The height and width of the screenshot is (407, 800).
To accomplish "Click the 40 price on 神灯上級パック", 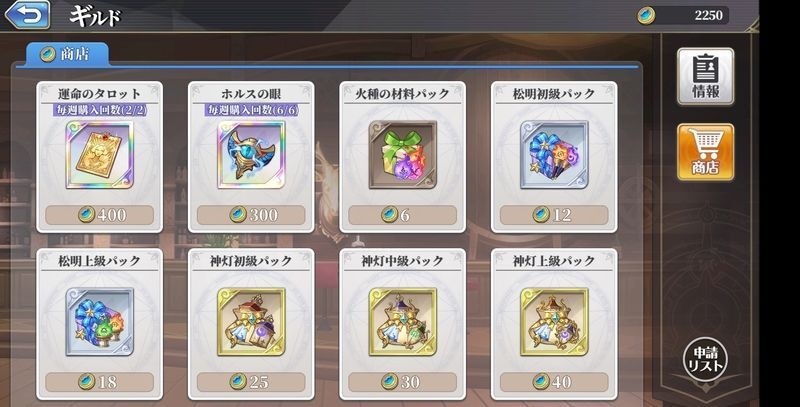I will tap(554, 381).
